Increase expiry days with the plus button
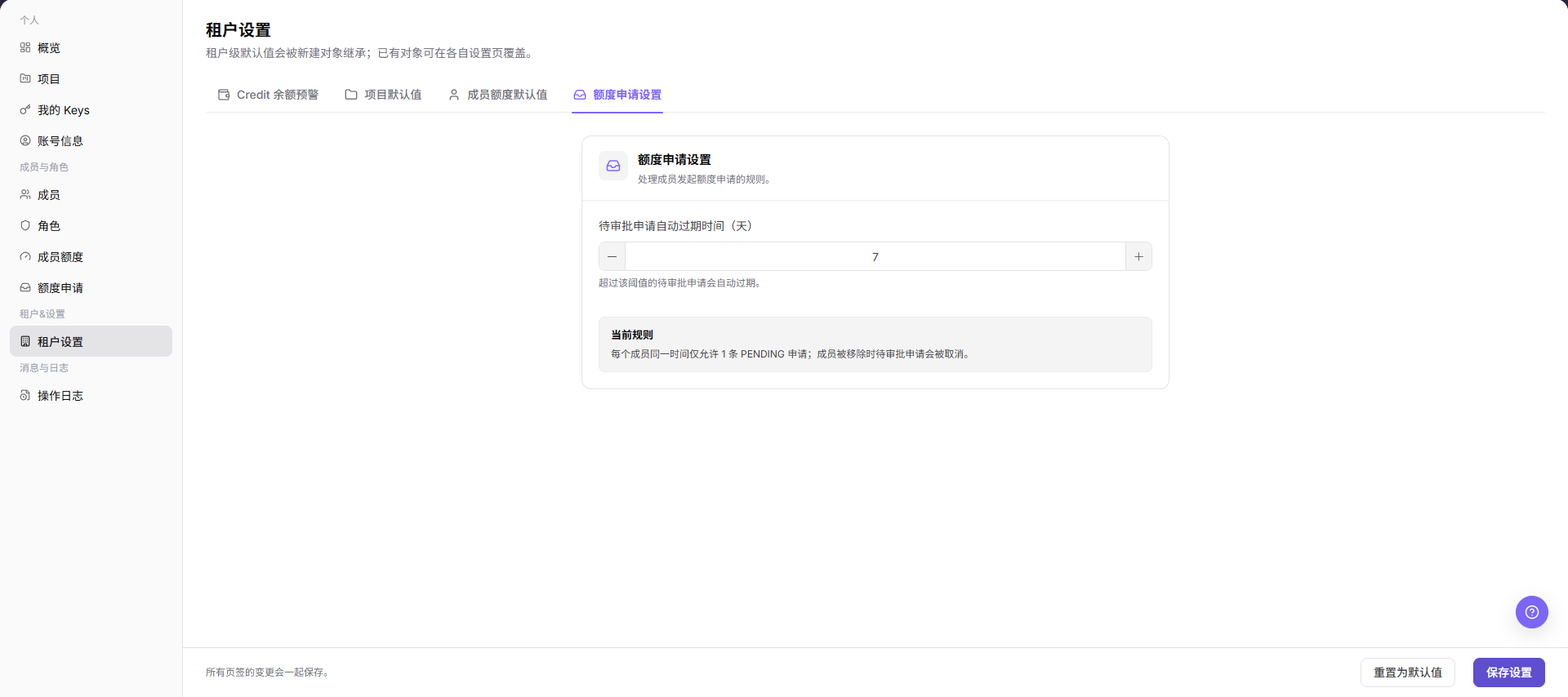1568x697 pixels. [1138, 256]
